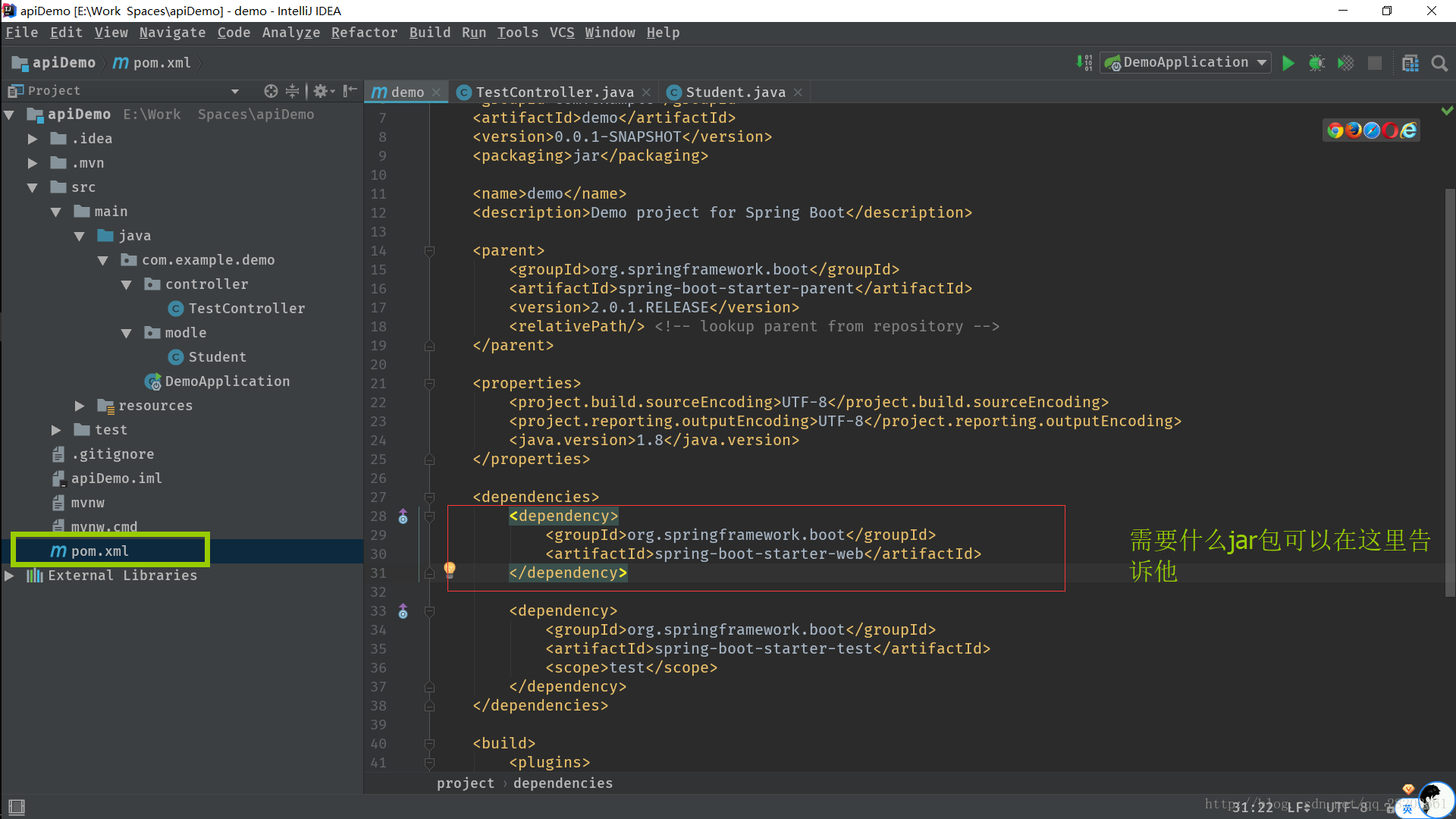
Task: Open preview in Safari browser icon
Action: 1372,130
